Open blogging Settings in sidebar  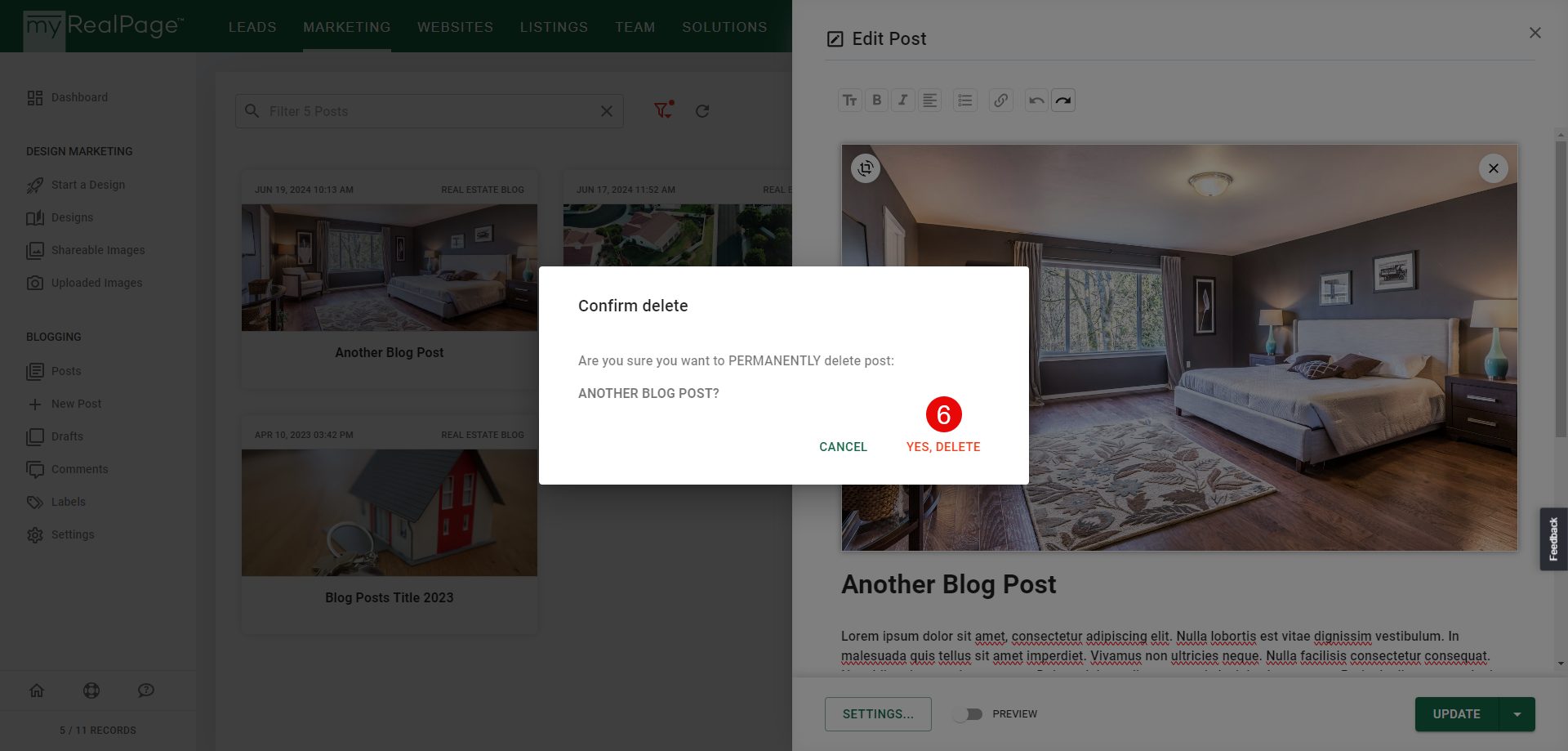tap(61, 534)
